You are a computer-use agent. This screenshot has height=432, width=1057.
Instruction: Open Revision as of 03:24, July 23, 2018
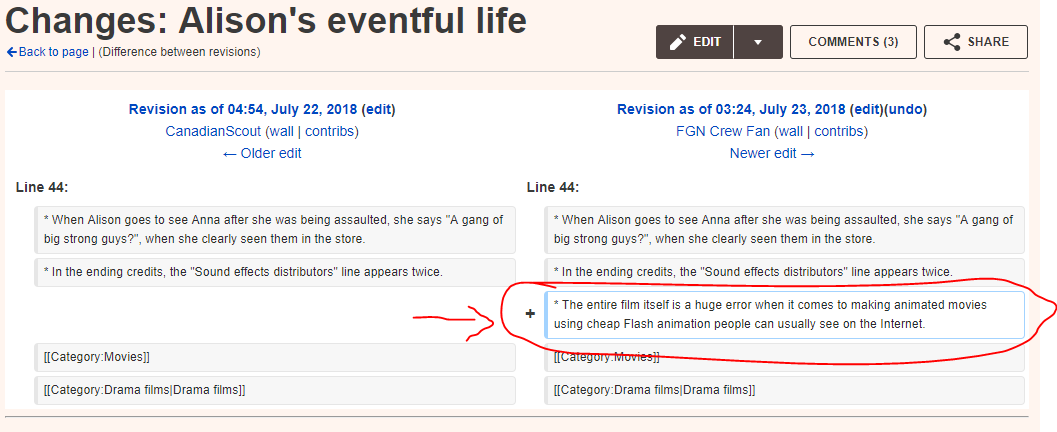pos(731,109)
